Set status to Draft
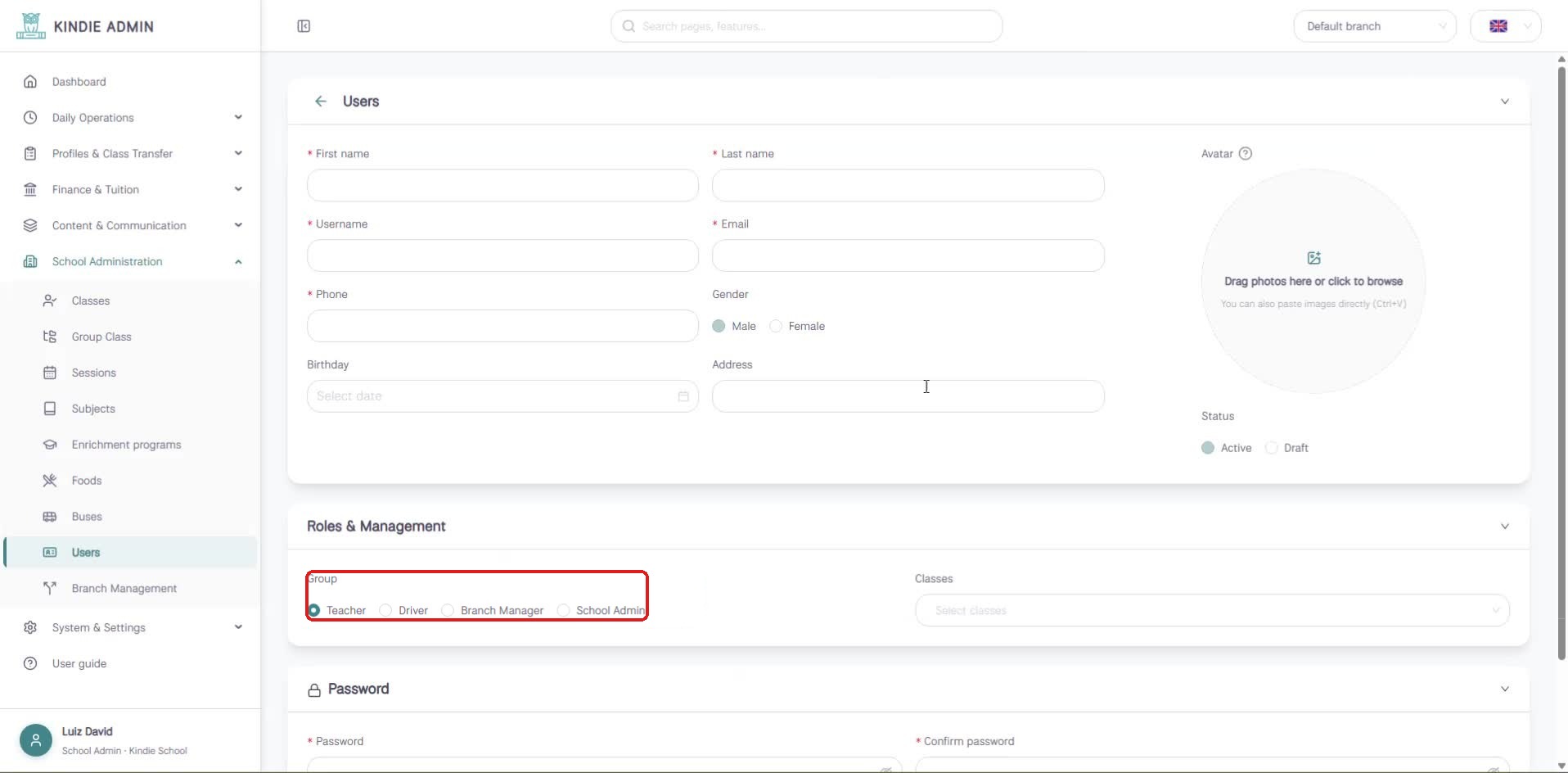Screen dimensions: 1568x773 coord(1271,448)
